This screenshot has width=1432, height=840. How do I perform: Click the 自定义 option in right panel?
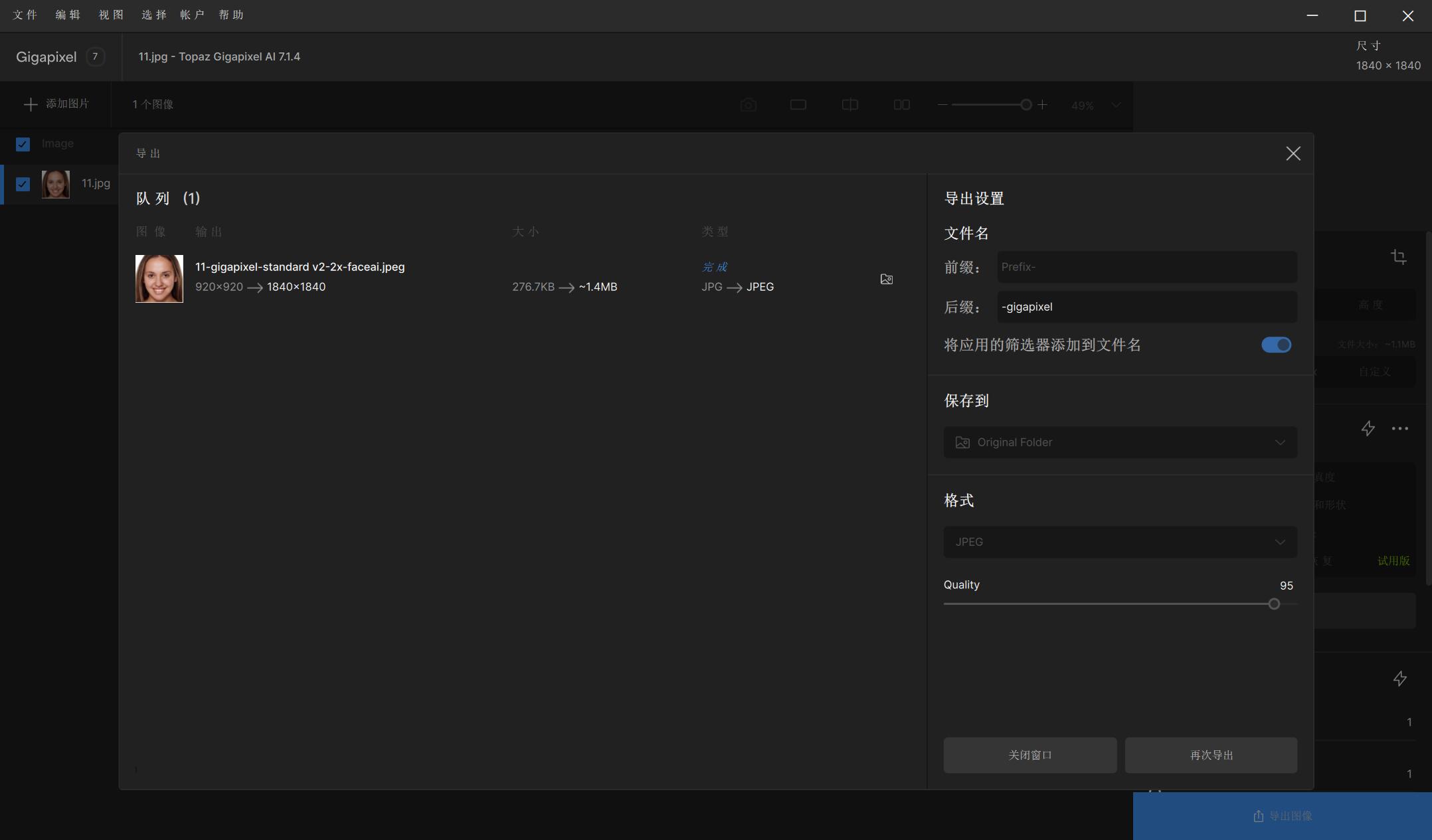point(1374,372)
